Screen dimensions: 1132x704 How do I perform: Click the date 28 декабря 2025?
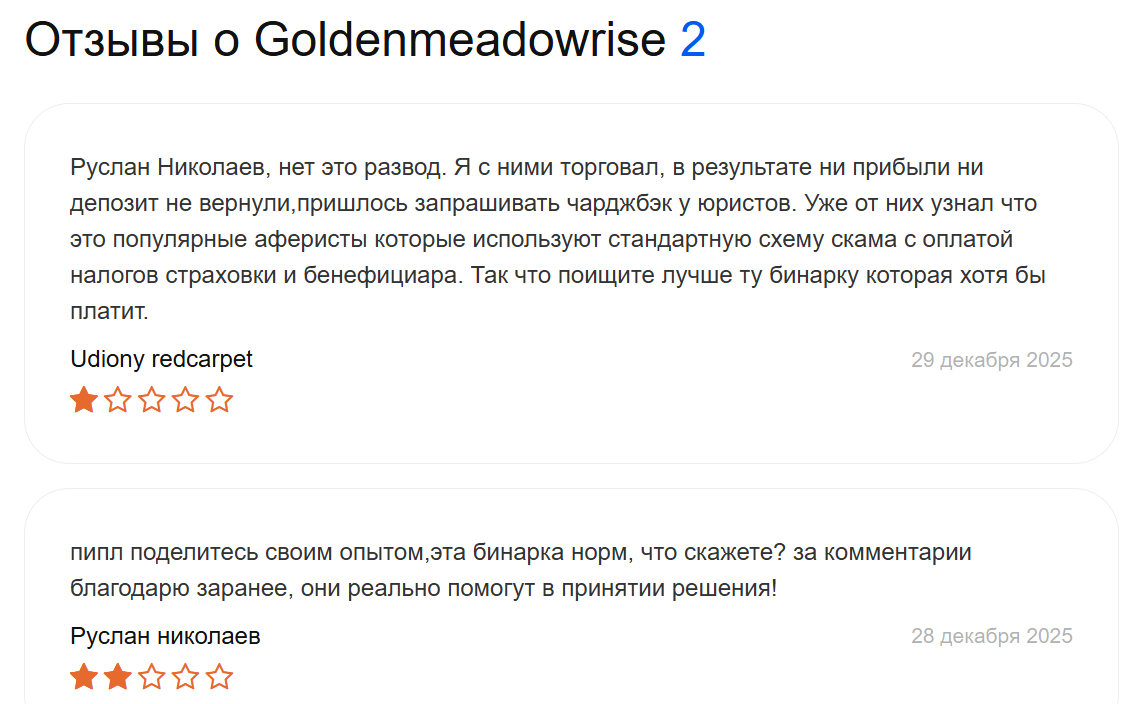click(x=991, y=636)
